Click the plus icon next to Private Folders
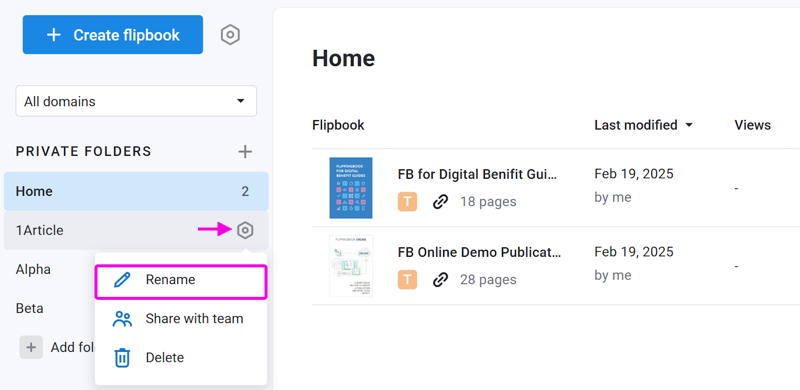The image size is (800, 390). [245, 152]
